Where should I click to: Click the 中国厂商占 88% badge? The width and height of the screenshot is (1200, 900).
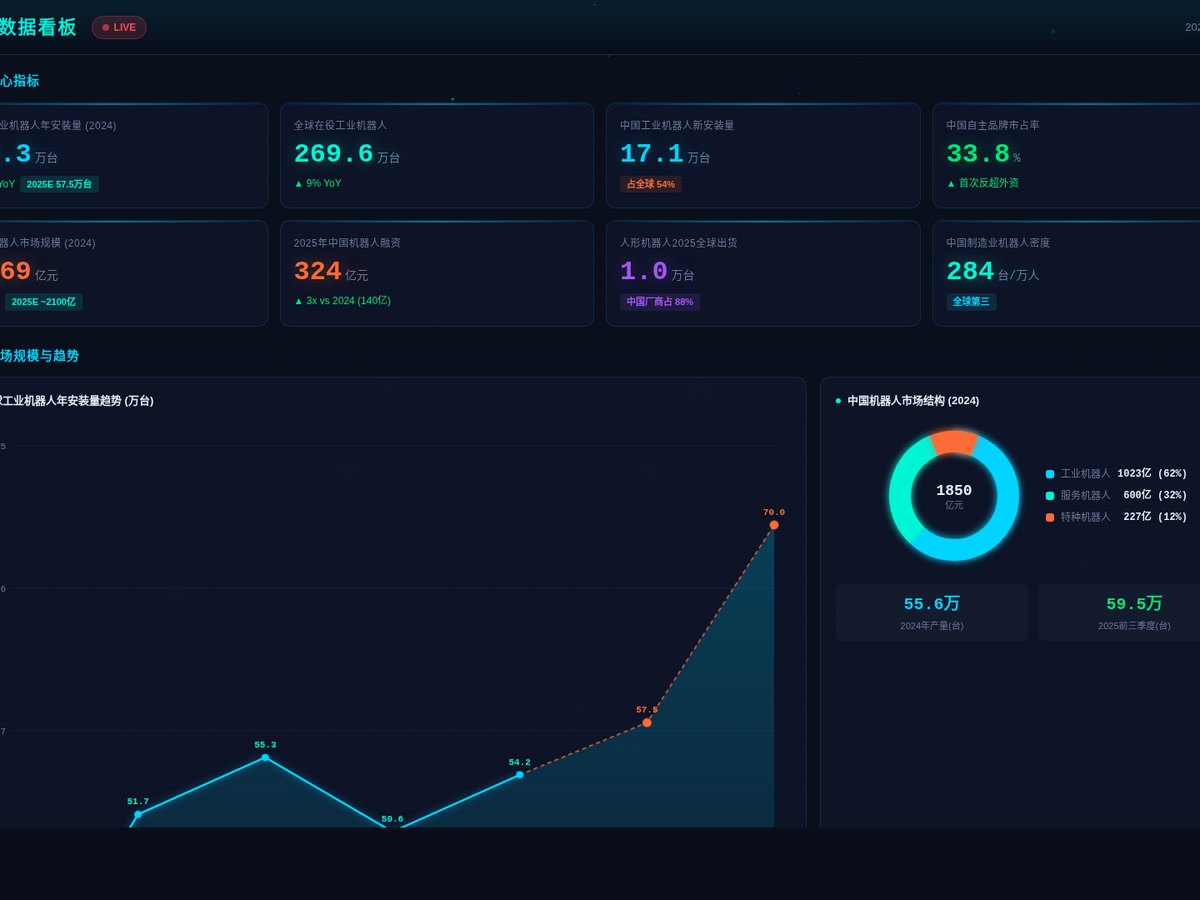660,302
